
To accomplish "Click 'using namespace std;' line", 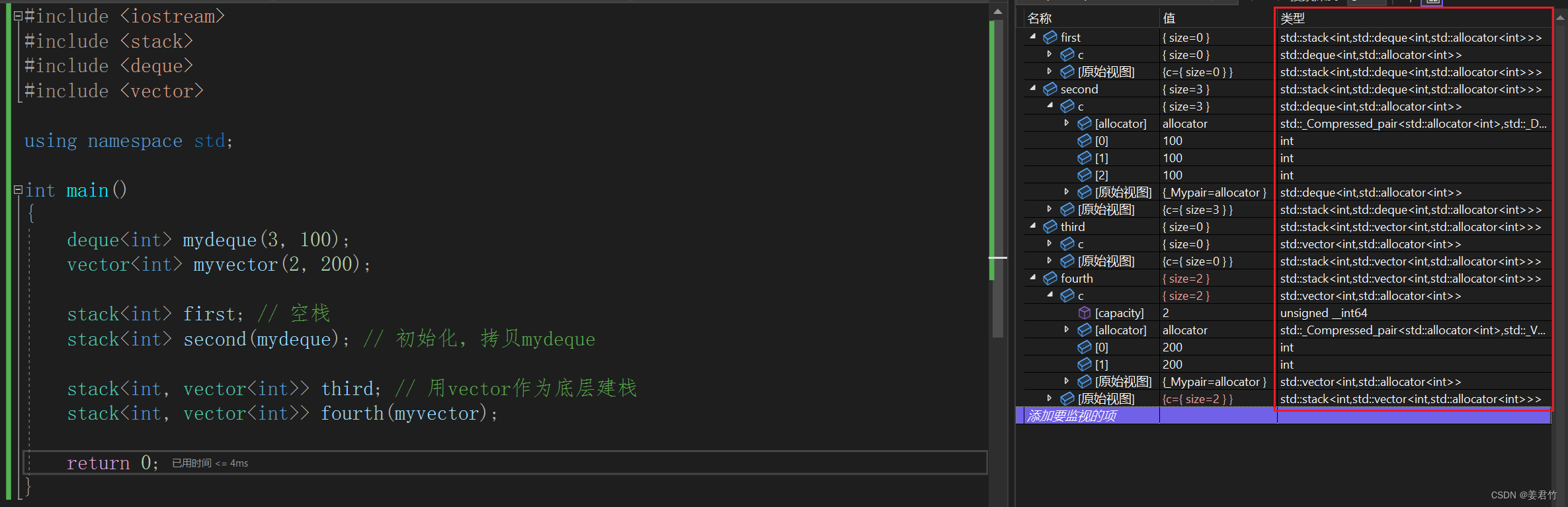I will pos(129,141).
